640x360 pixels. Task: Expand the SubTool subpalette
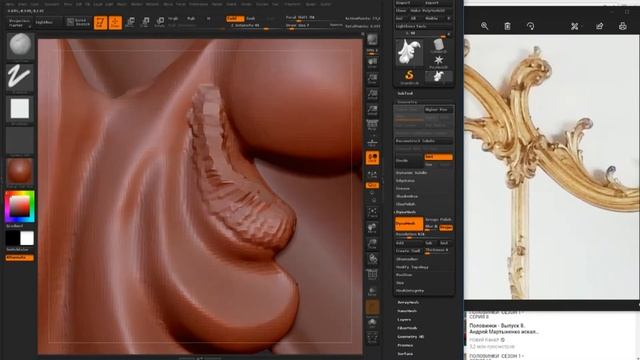[405, 93]
